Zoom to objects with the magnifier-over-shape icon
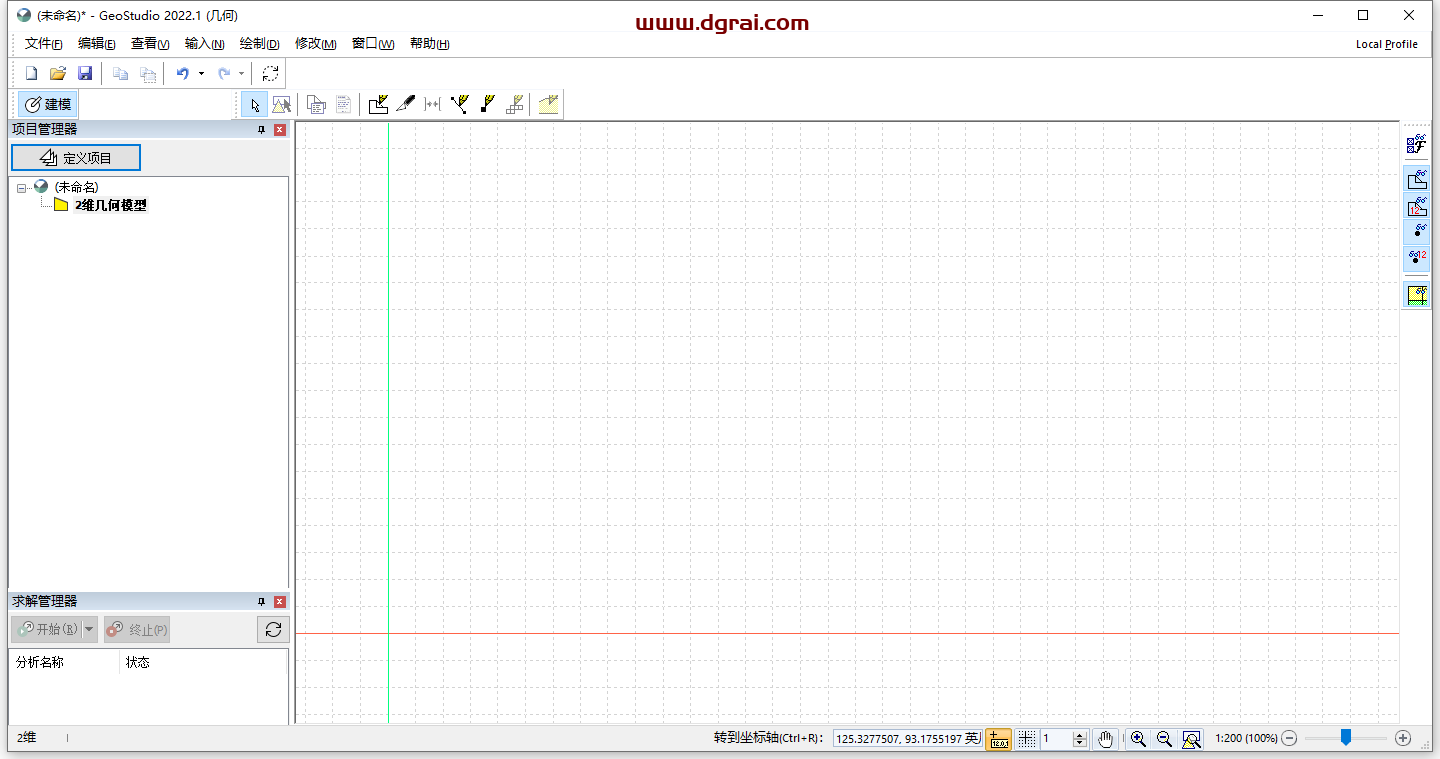This screenshot has width=1440, height=759. pyautogui.click(x=1191, y=739)
